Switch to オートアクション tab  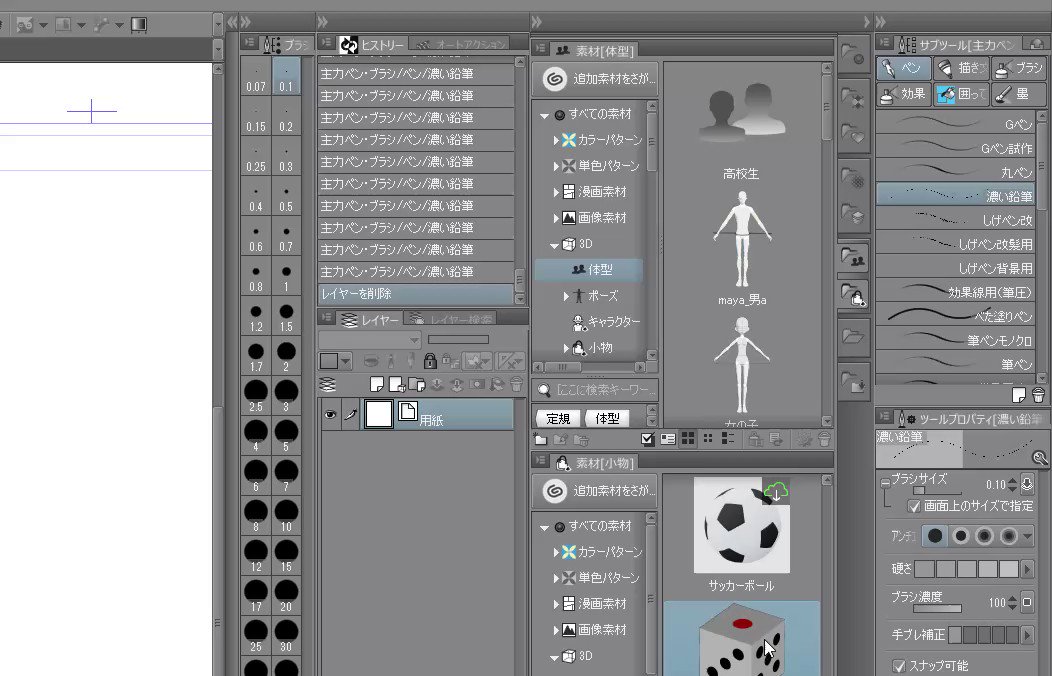[460, 45]
